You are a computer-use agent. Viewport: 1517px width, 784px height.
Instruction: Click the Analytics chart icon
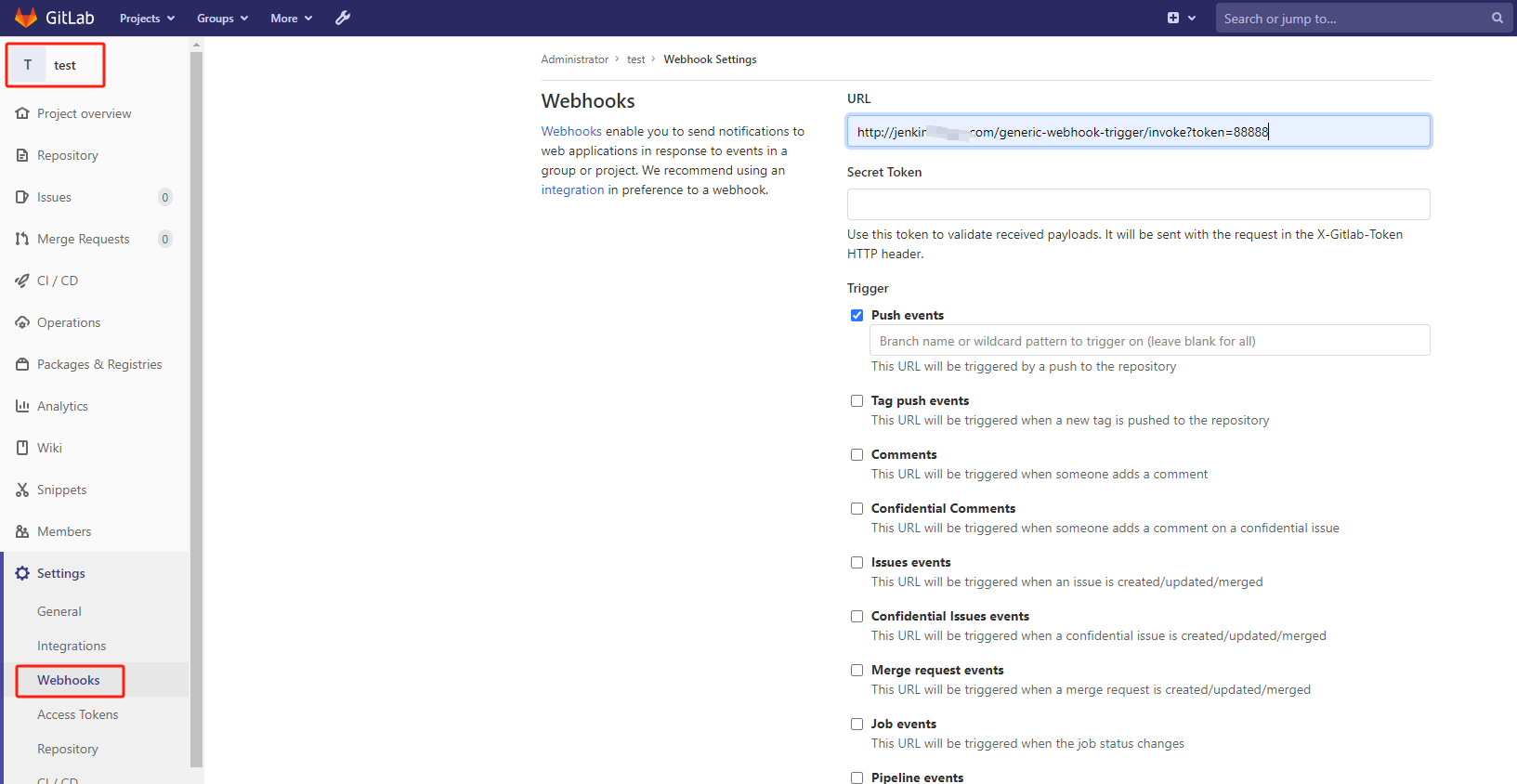(22, 406)
